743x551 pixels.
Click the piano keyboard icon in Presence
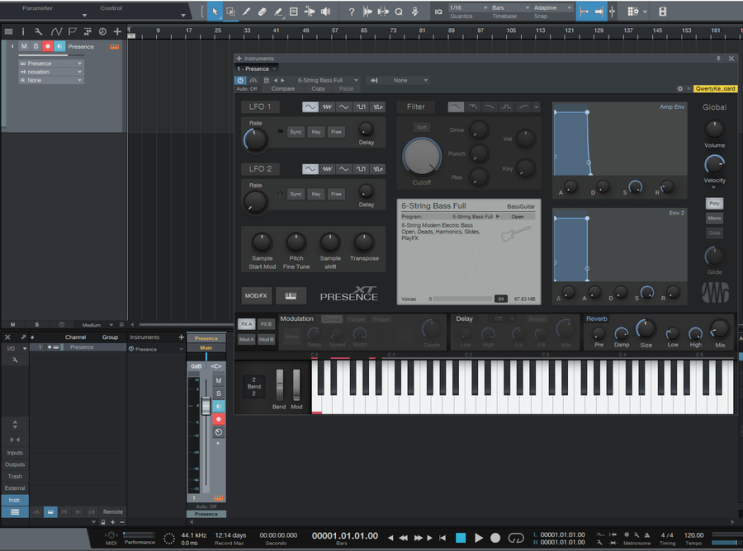[x=290, y=296]
